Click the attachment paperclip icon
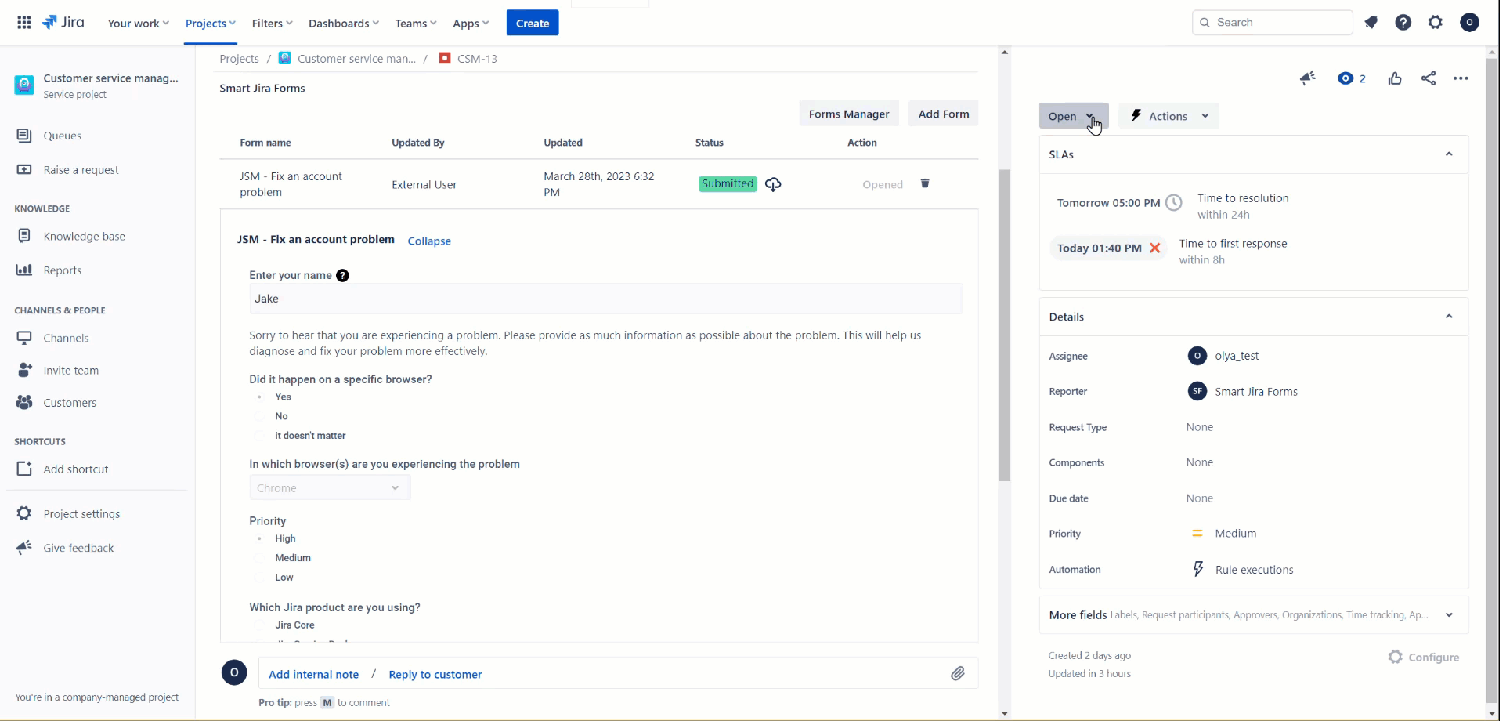1500x721 pixels. [x=957, y=673]
